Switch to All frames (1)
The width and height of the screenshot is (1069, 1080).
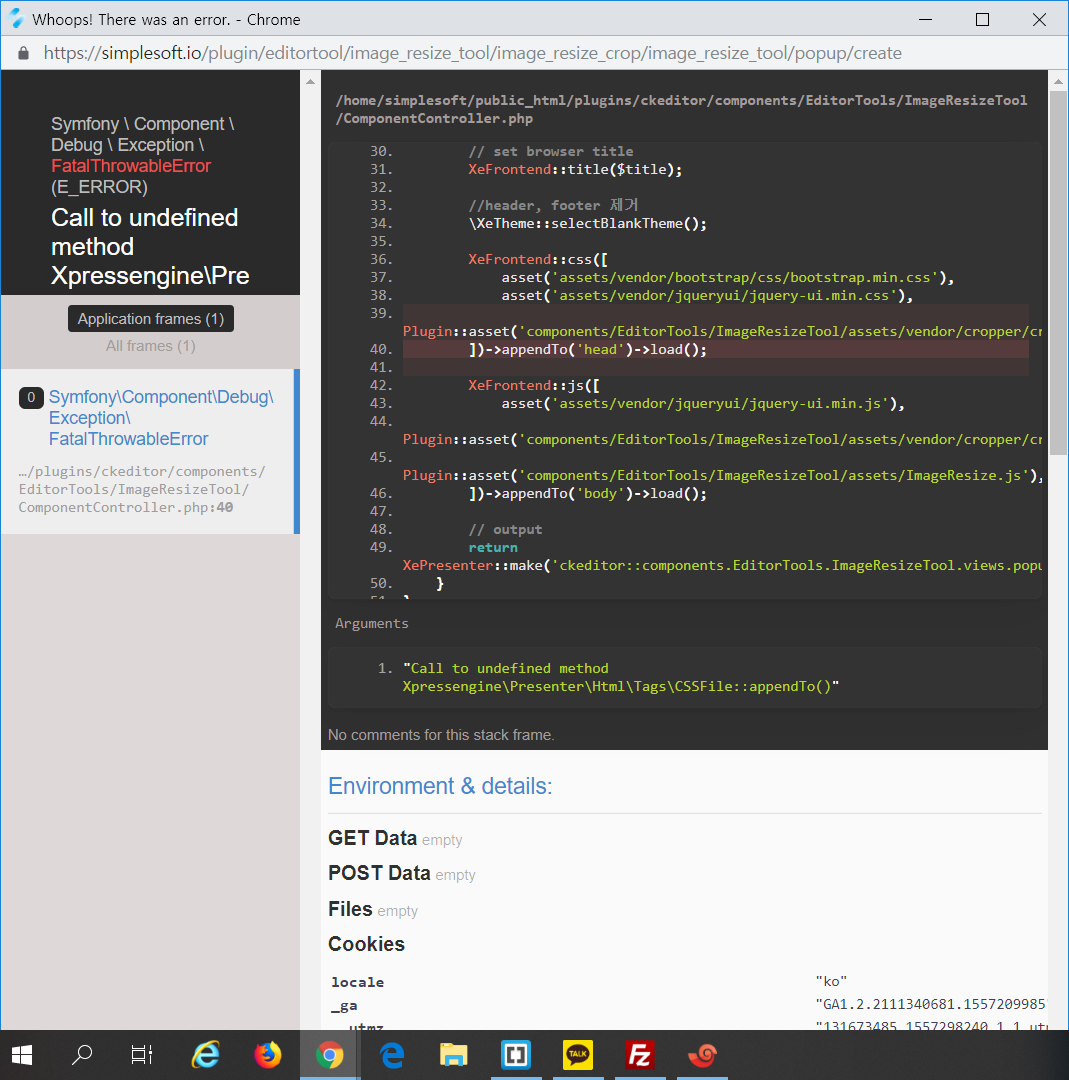point(151,346)
